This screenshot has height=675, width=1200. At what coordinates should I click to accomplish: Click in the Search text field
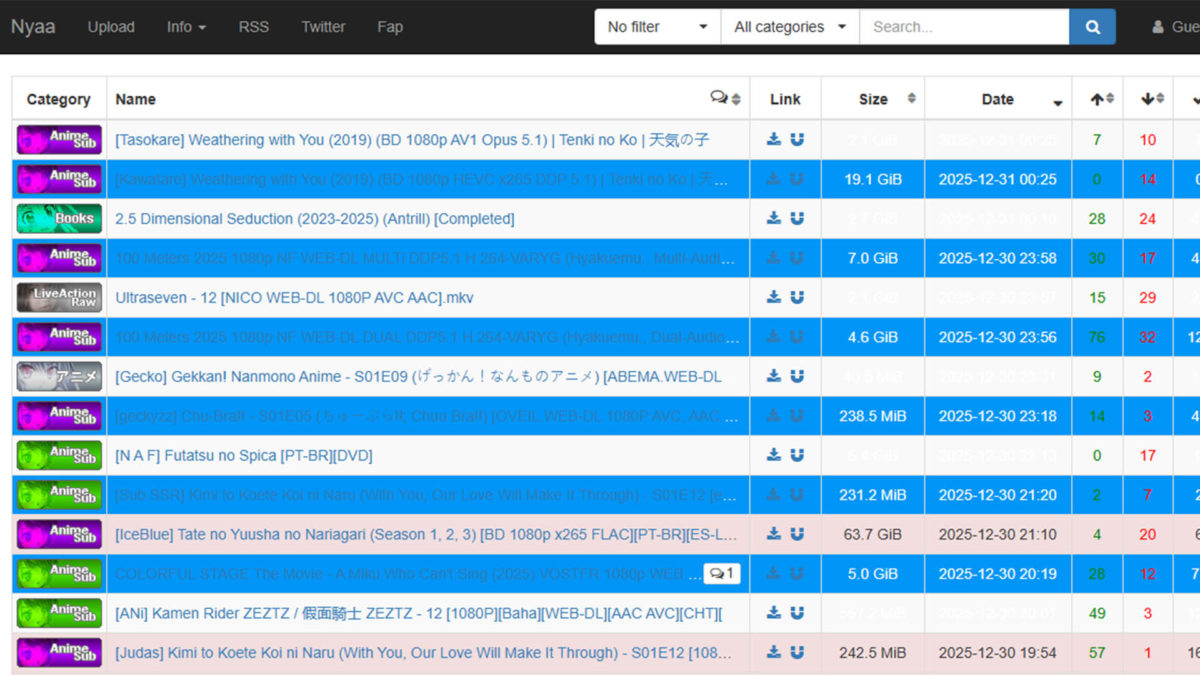click(964, 27)
